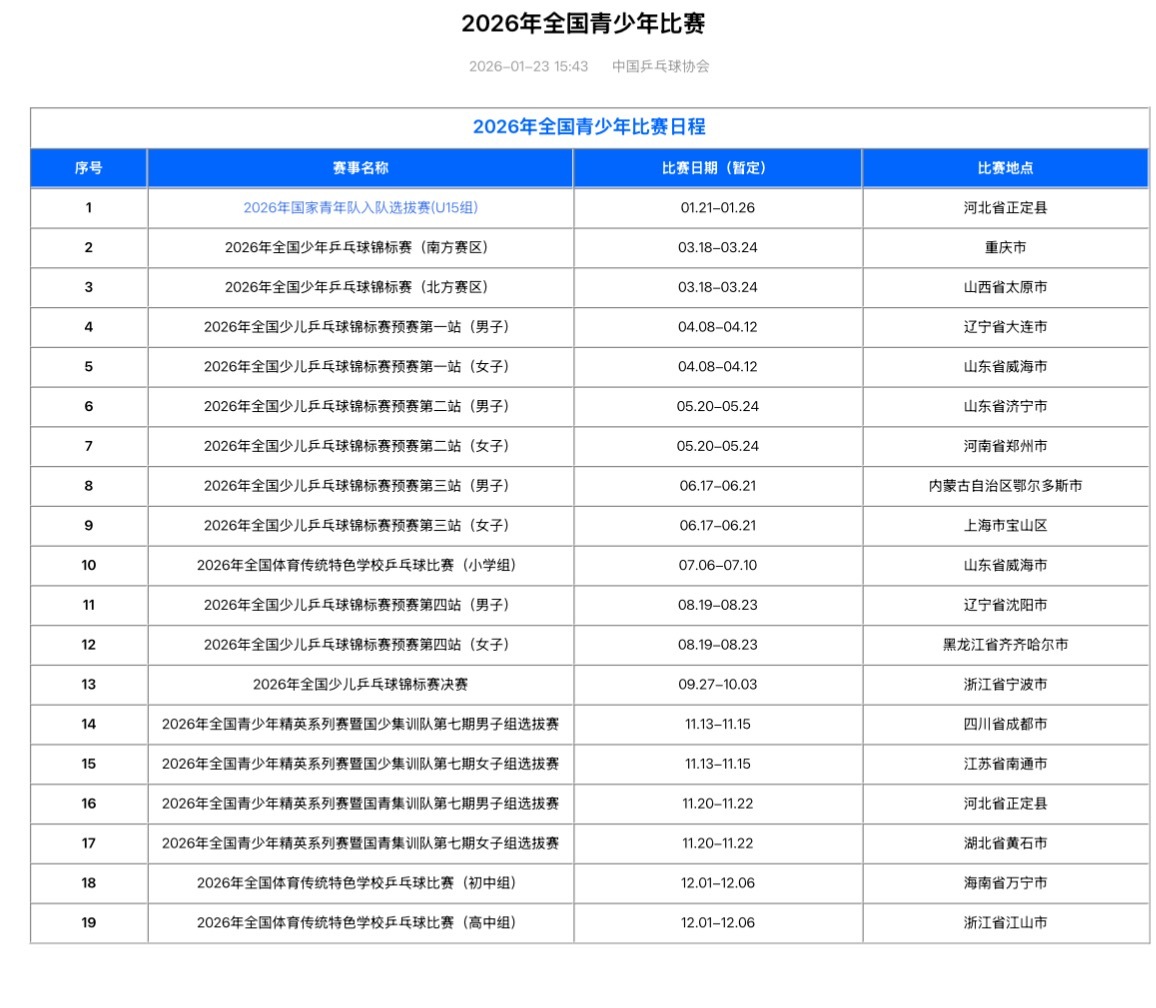Open the 2026年国家青年队入队选拔赛(U15组) link

(x=361, y=208)
